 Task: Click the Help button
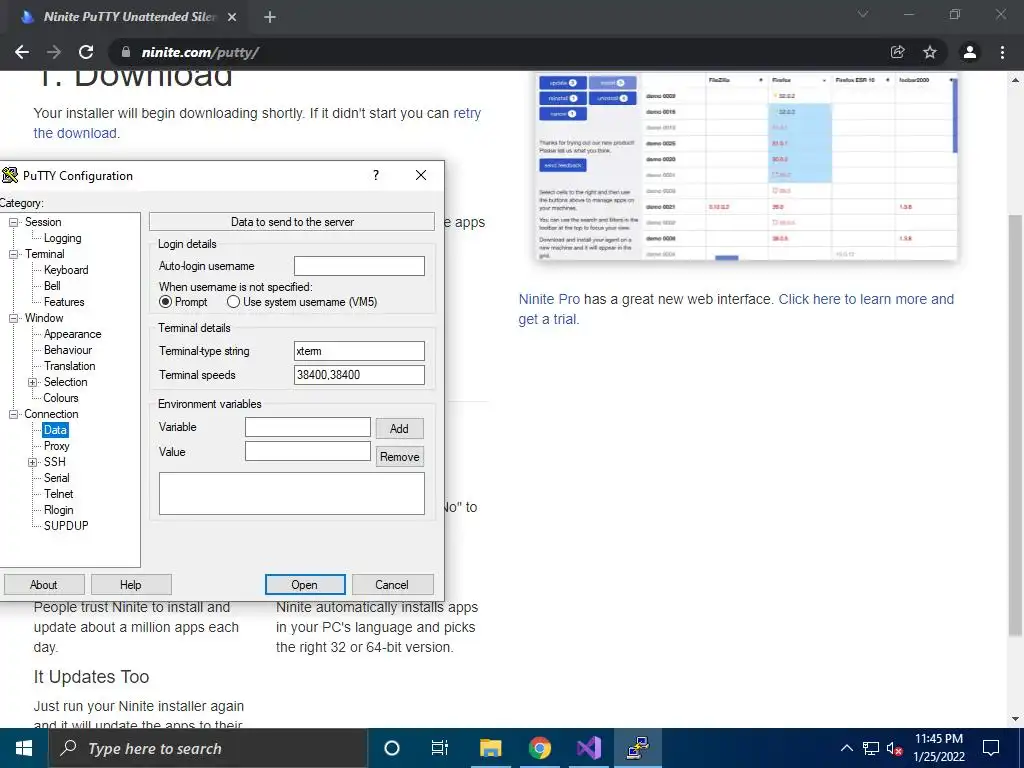pos(131,584)
